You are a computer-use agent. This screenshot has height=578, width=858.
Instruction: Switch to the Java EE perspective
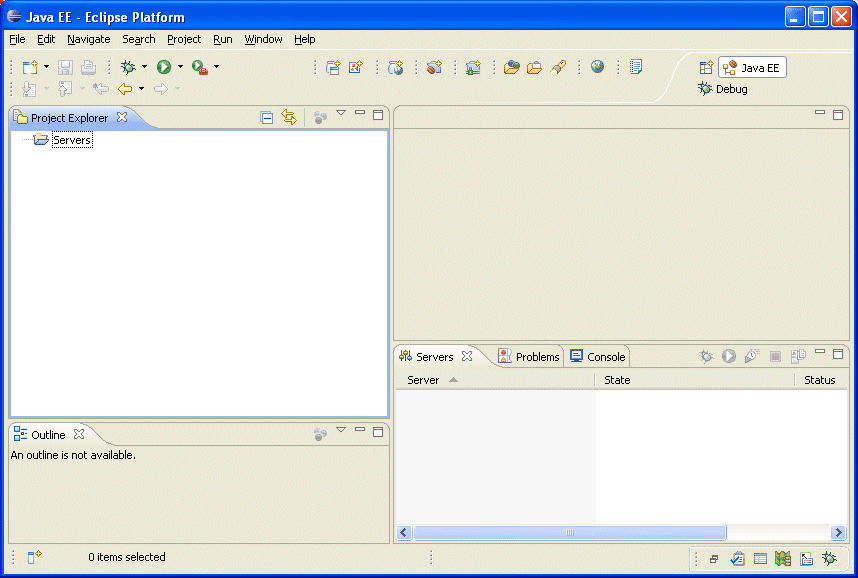(752, 67)
